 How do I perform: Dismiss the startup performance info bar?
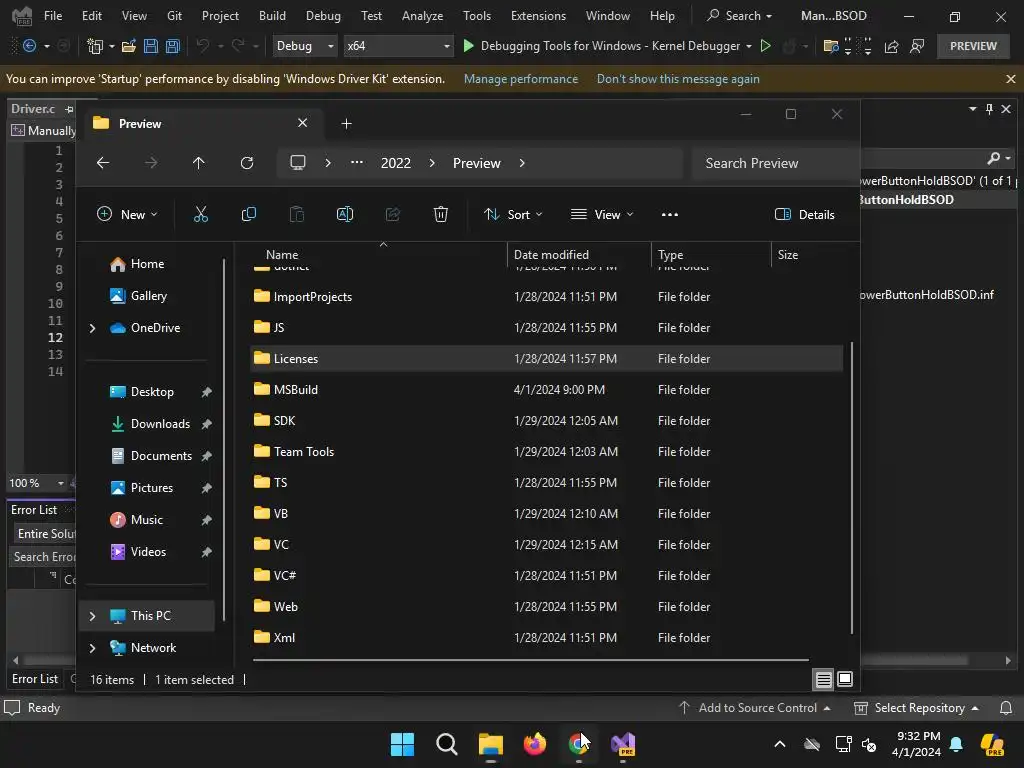point(1010,79)
